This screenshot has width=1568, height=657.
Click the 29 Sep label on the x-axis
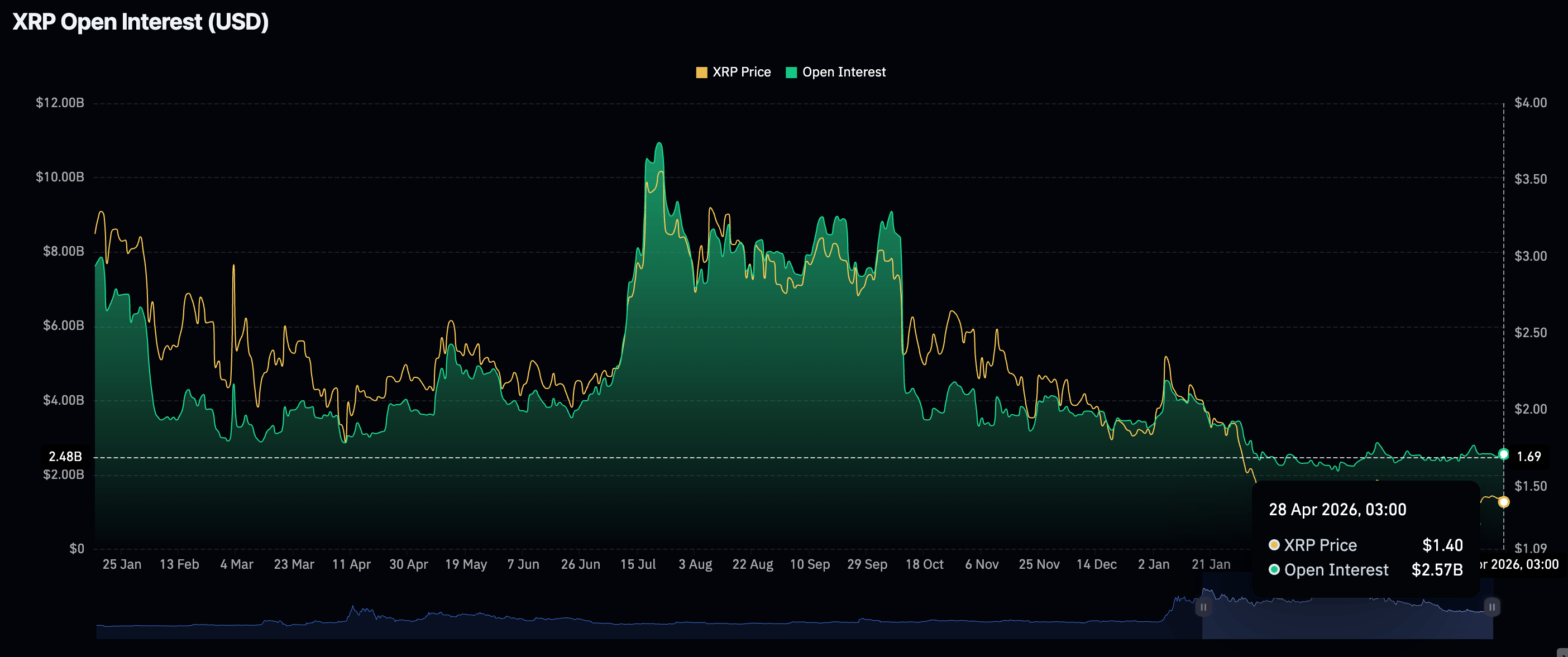(x=867, y=564)
